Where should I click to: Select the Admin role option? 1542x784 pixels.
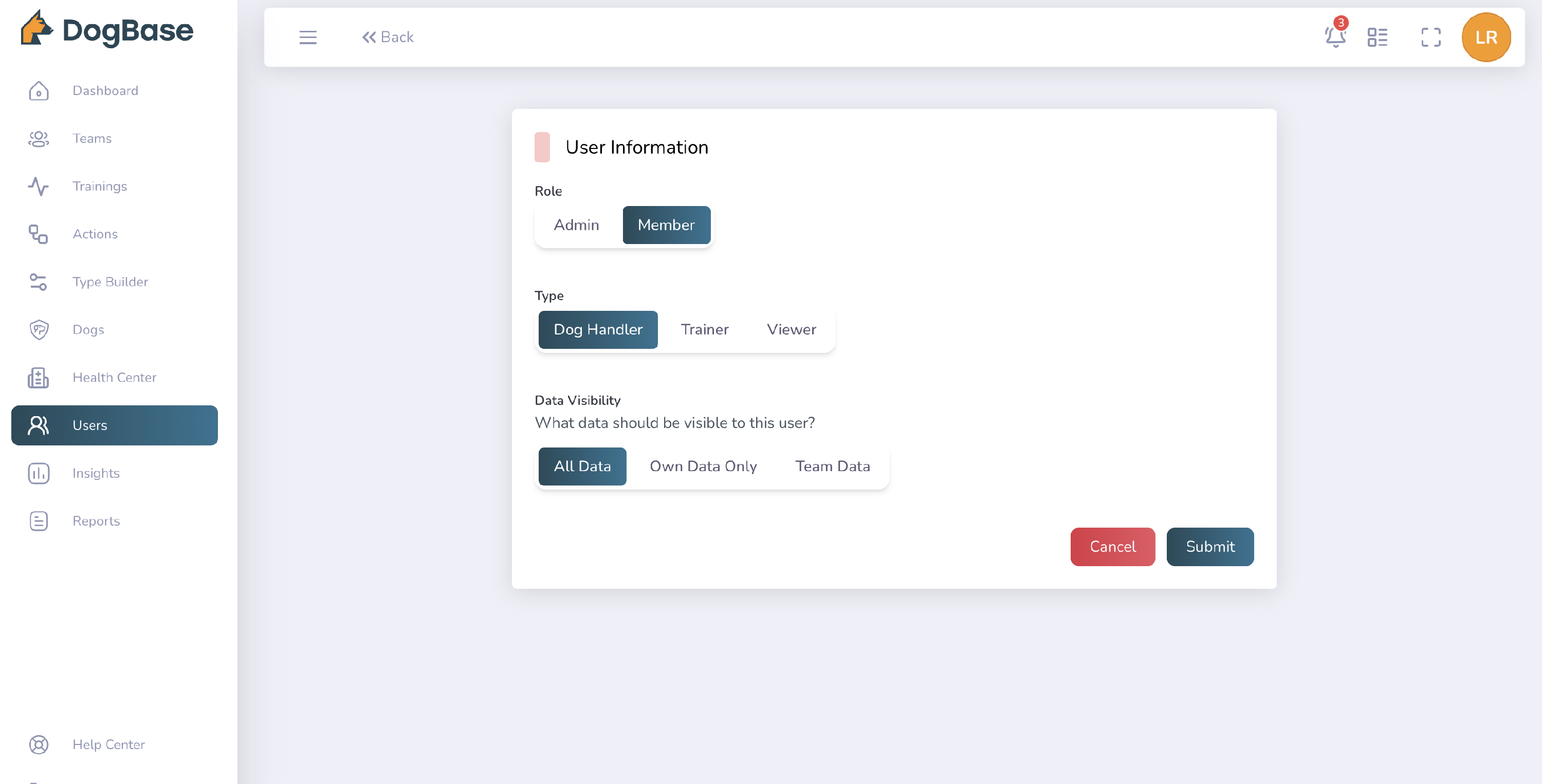point(576,225)
